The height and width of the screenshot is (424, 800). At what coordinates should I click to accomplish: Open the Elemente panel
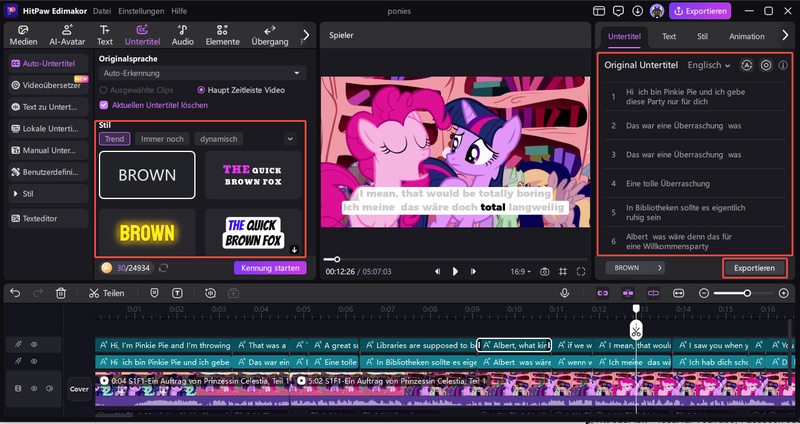tap(222, 35)
